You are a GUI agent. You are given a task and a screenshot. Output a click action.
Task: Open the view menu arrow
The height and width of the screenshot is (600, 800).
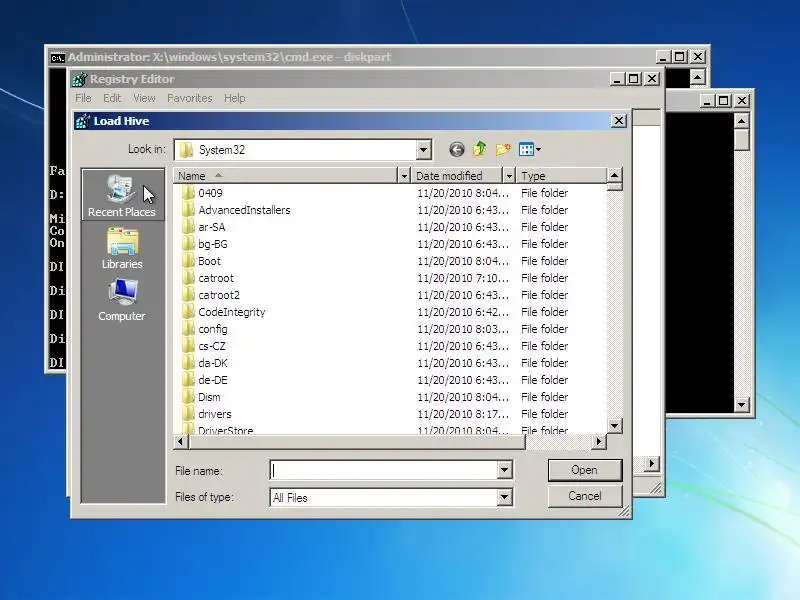(x=538, y=149)
